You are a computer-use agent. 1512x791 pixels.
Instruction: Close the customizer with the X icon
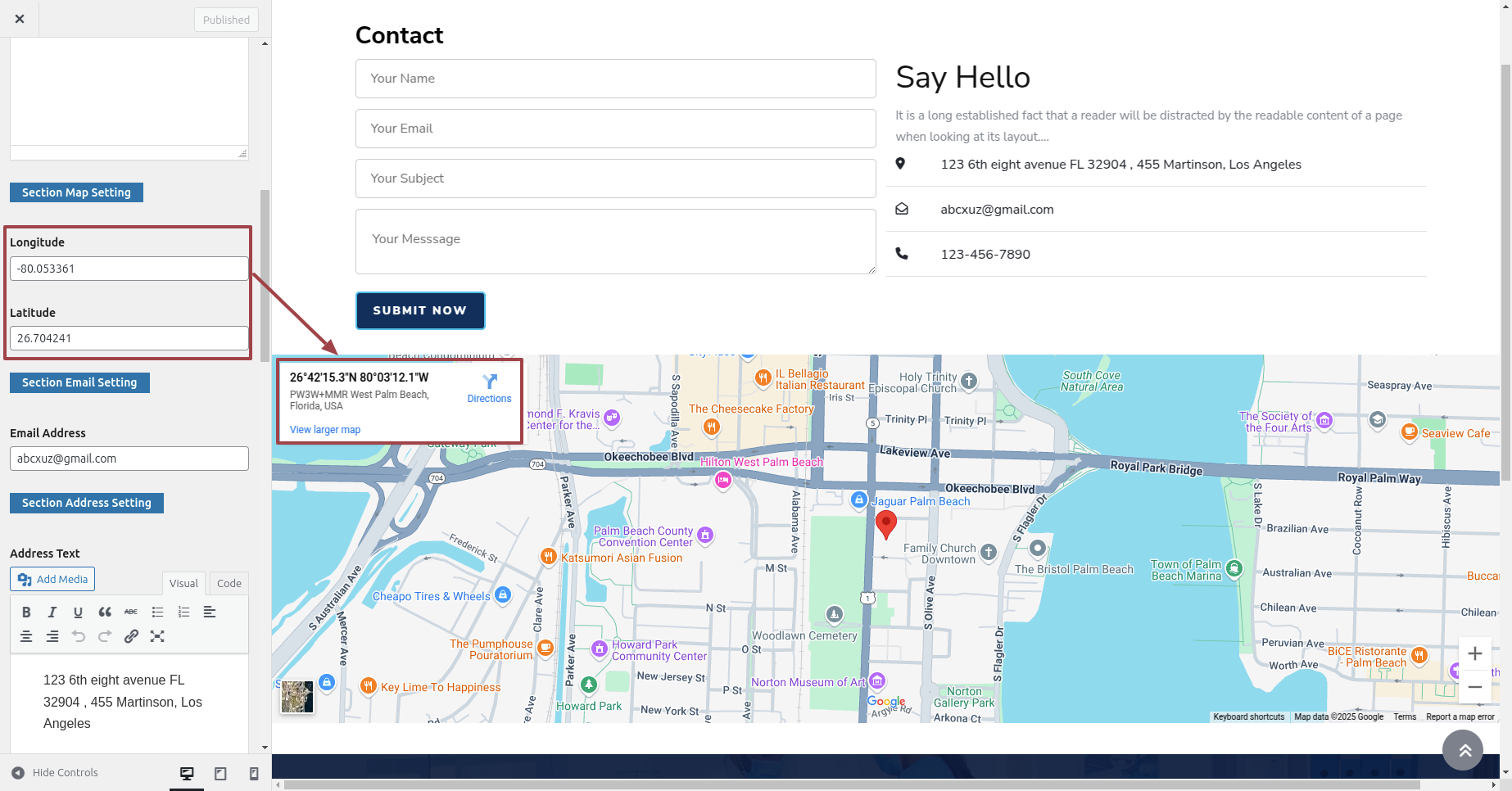tap(20, 19)
